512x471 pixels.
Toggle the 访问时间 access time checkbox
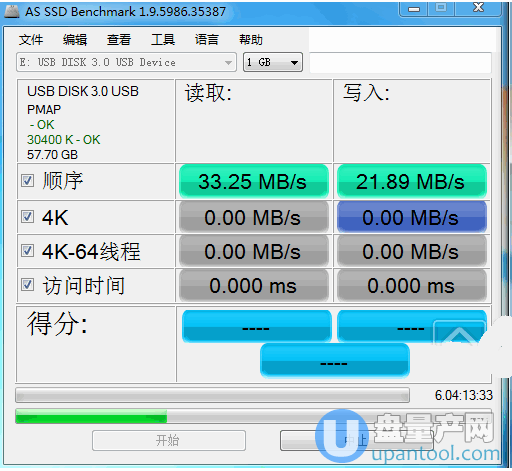pyautogui.click(x=27, y=285)
